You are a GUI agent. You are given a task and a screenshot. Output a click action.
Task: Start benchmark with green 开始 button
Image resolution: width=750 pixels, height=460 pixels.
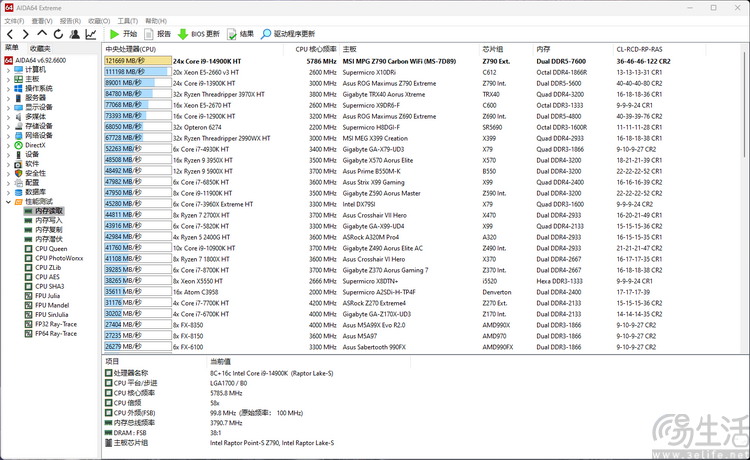pos(124,34)
